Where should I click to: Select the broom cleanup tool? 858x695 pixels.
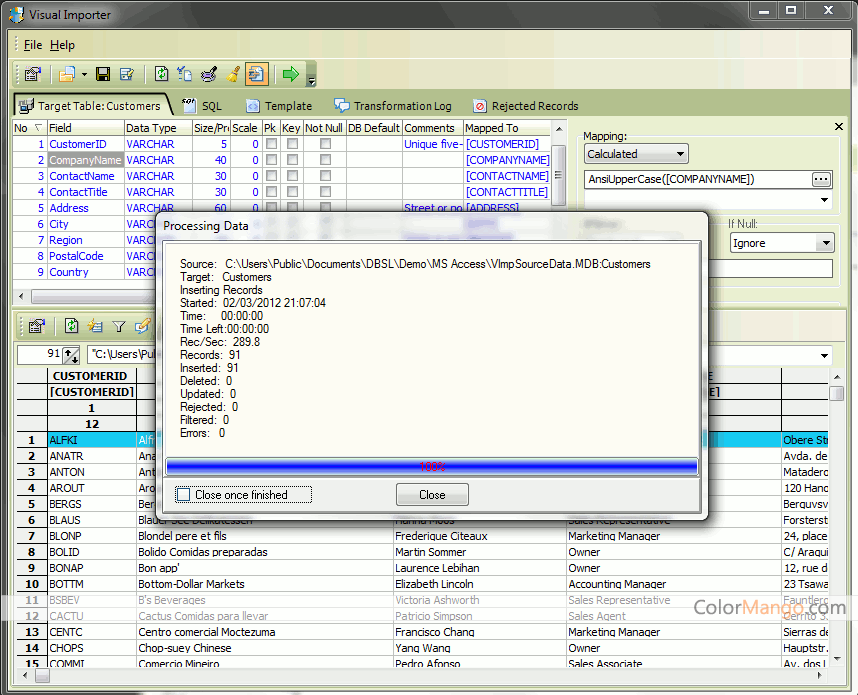pos(234,73)
